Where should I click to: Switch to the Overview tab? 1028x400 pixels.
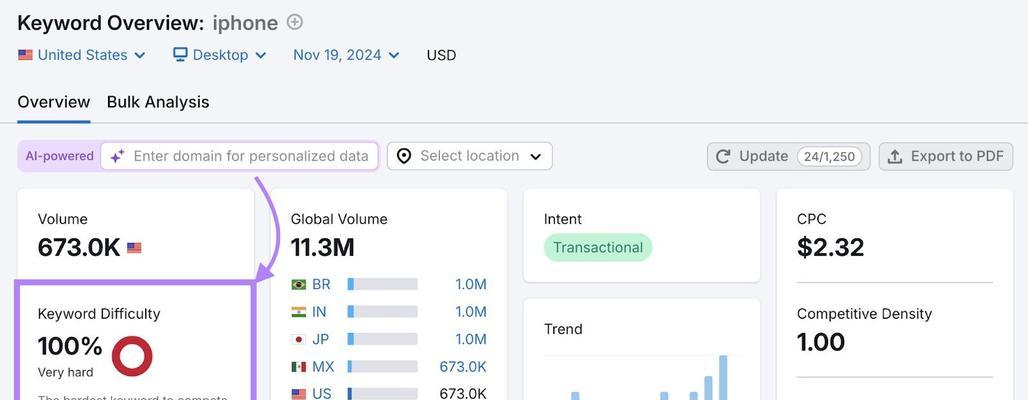[x=54, y=102]
